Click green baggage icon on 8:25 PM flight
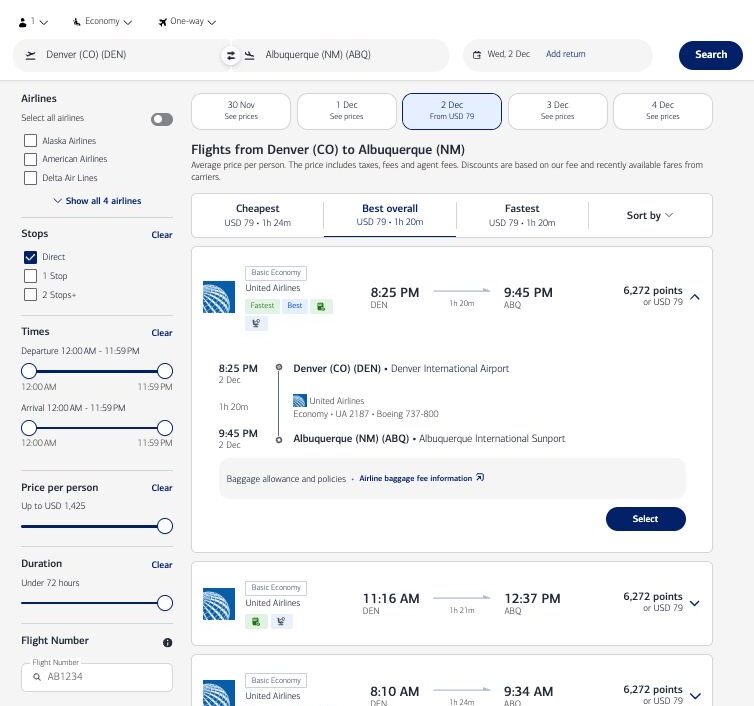The width and height of the screenshot is (754, 706). pos(321,306)
